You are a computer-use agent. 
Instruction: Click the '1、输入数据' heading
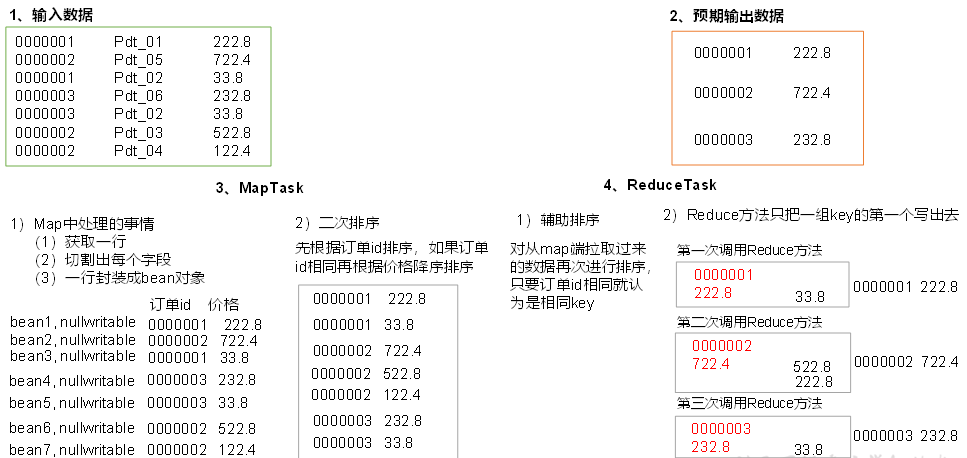[51, 15]
